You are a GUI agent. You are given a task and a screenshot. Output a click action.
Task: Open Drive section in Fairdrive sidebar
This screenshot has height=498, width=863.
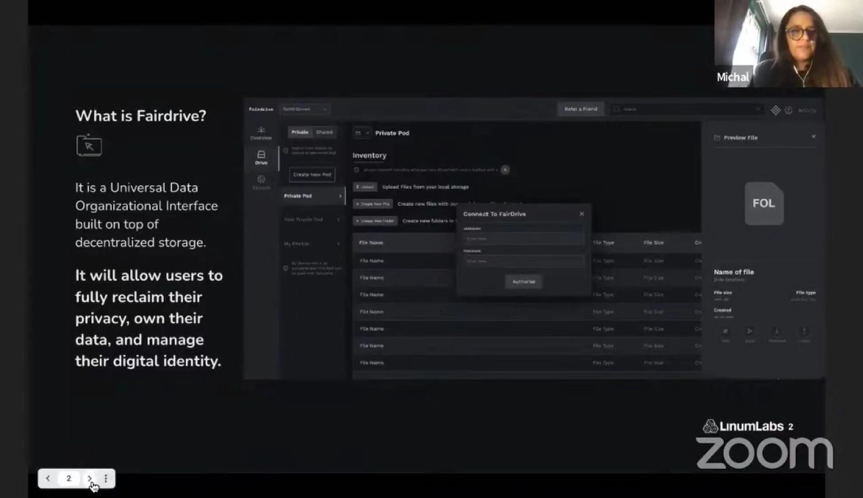pyautogui.click(x=261, y=157)
